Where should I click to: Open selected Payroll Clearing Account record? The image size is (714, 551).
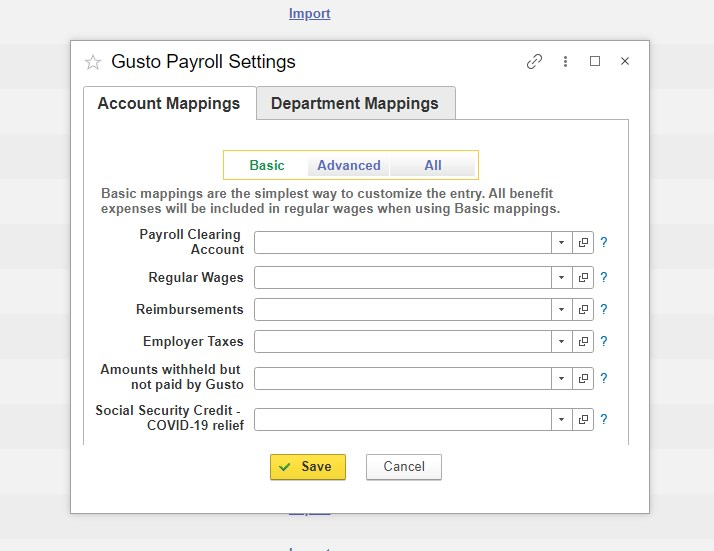pos(583,242)
